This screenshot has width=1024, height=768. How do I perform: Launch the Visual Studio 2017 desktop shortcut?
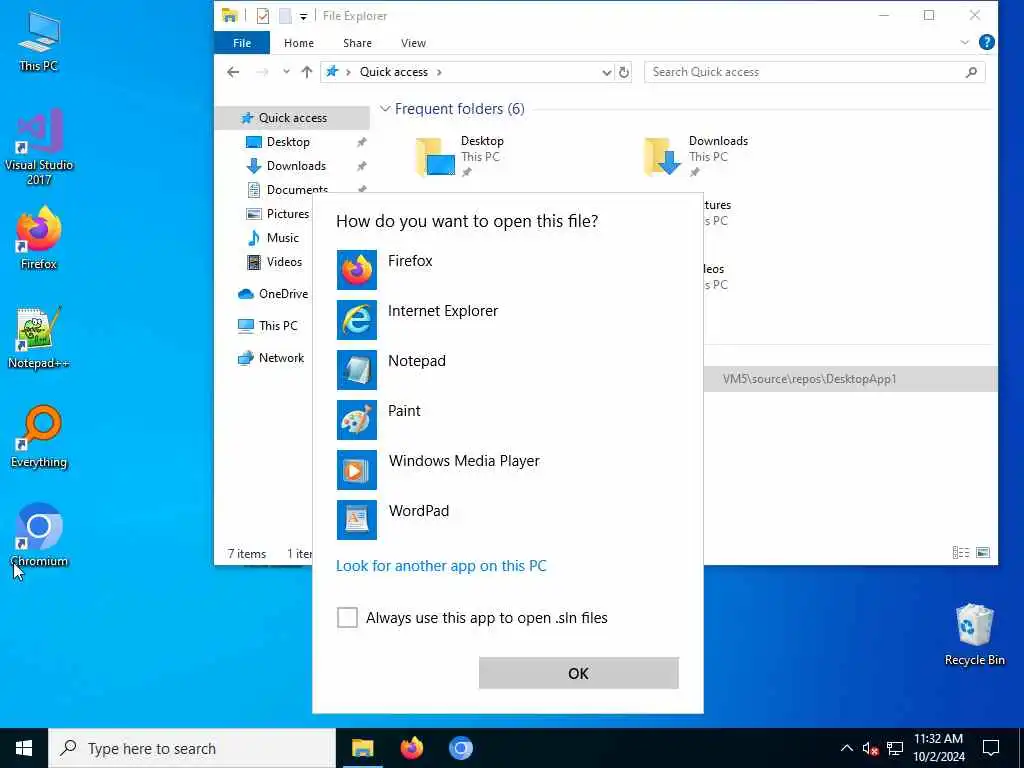pos(39,147)
